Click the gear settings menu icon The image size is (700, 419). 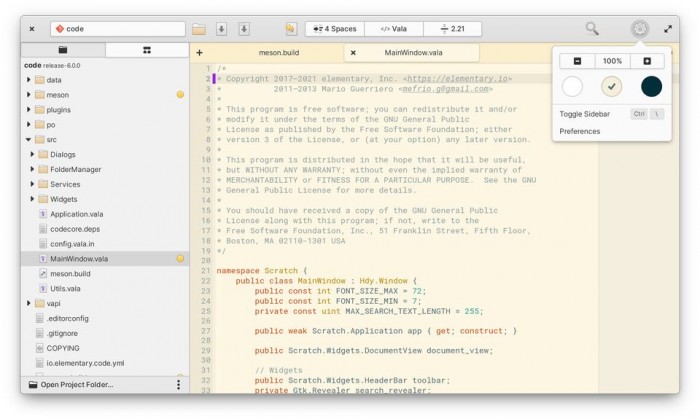pyautogui.click(x=639, y=29)
